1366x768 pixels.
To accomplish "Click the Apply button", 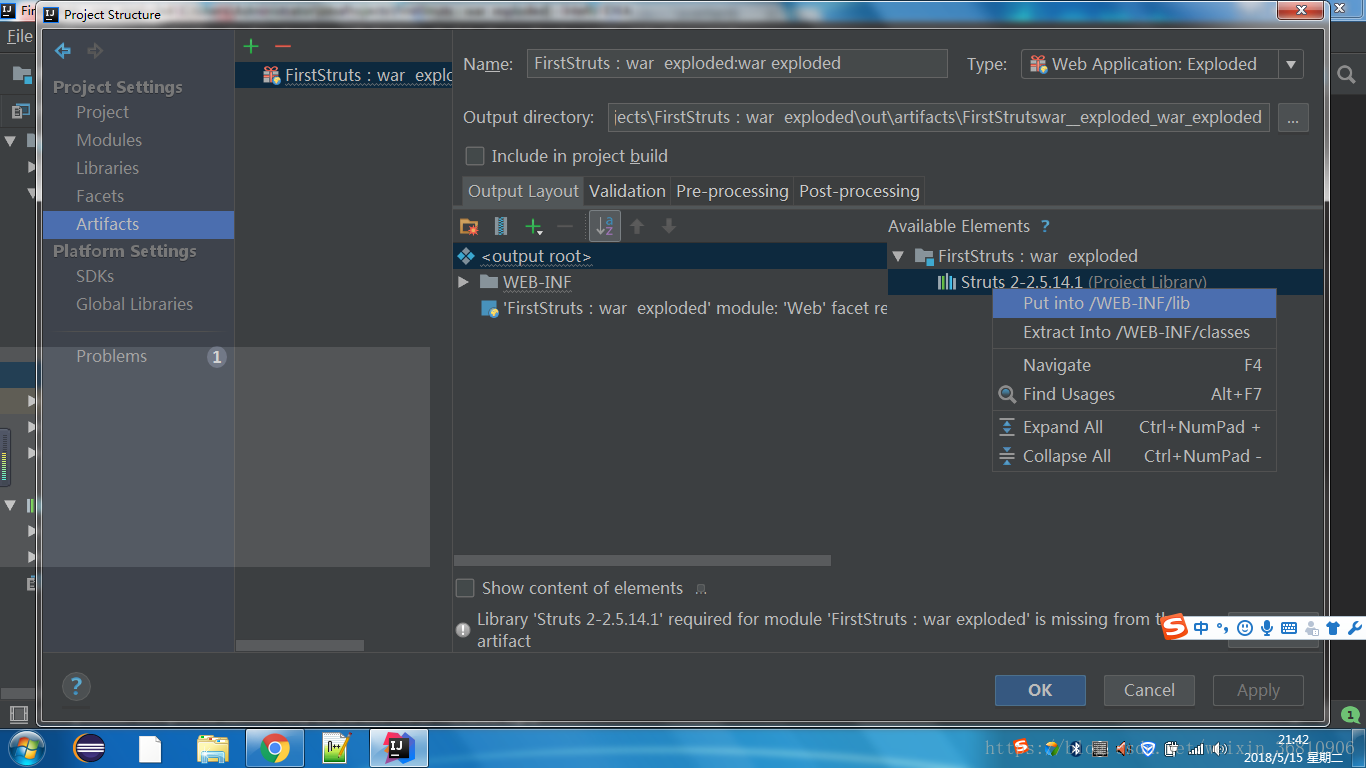I will 1258,690.
